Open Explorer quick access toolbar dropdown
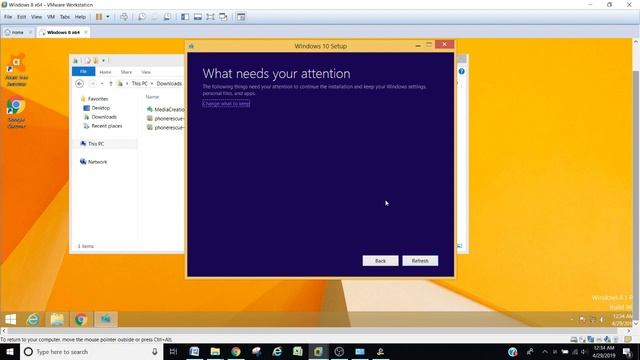This screenshot has height=360, width=640. click(104, 60)
